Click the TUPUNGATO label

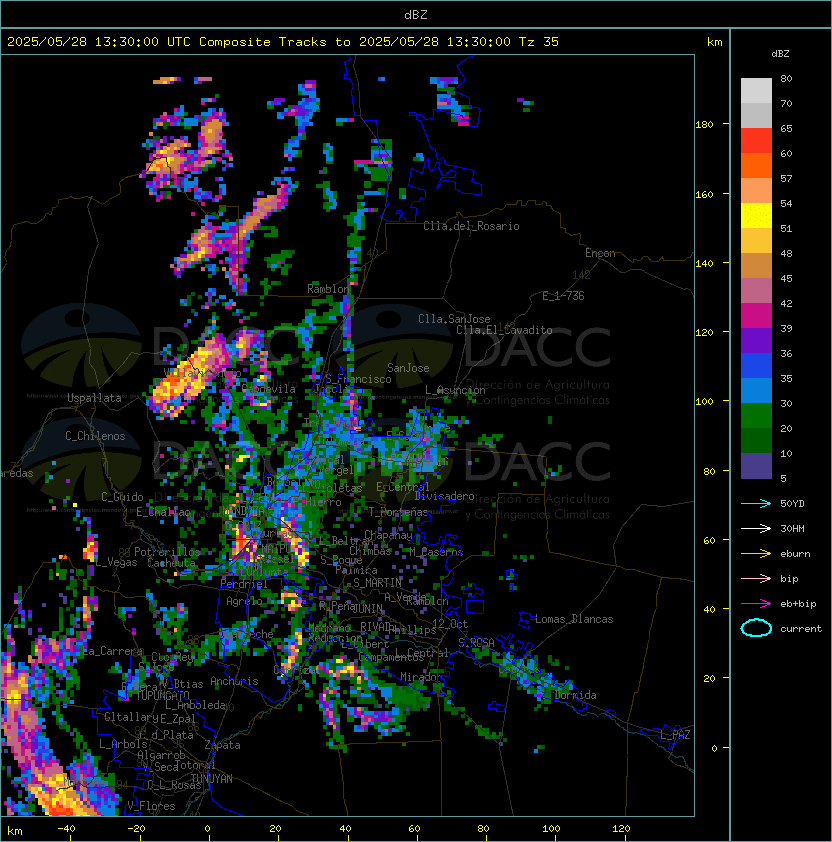pyautogui.click(x=163, y=695)
